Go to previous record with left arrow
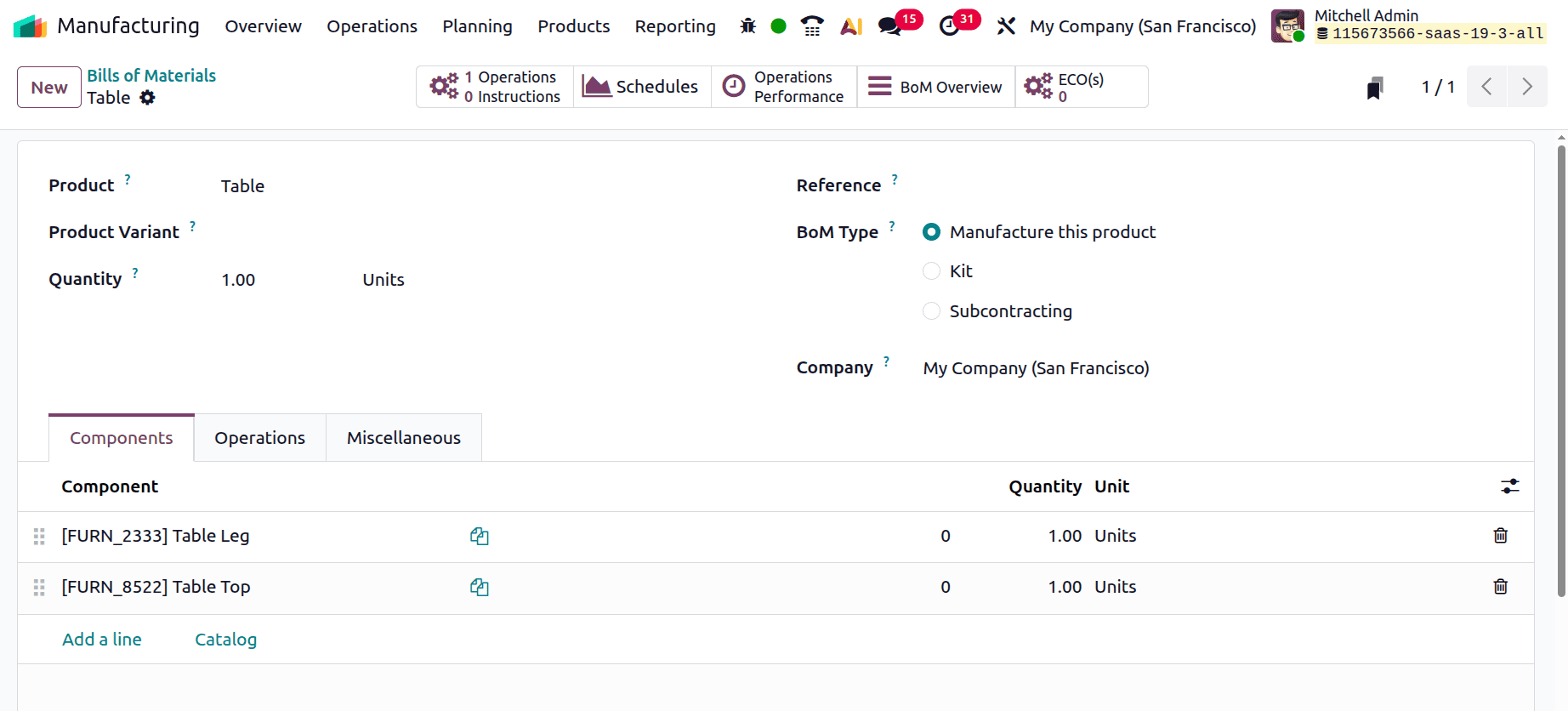Screen dimensions: 1568x711 pos(1487,87)
